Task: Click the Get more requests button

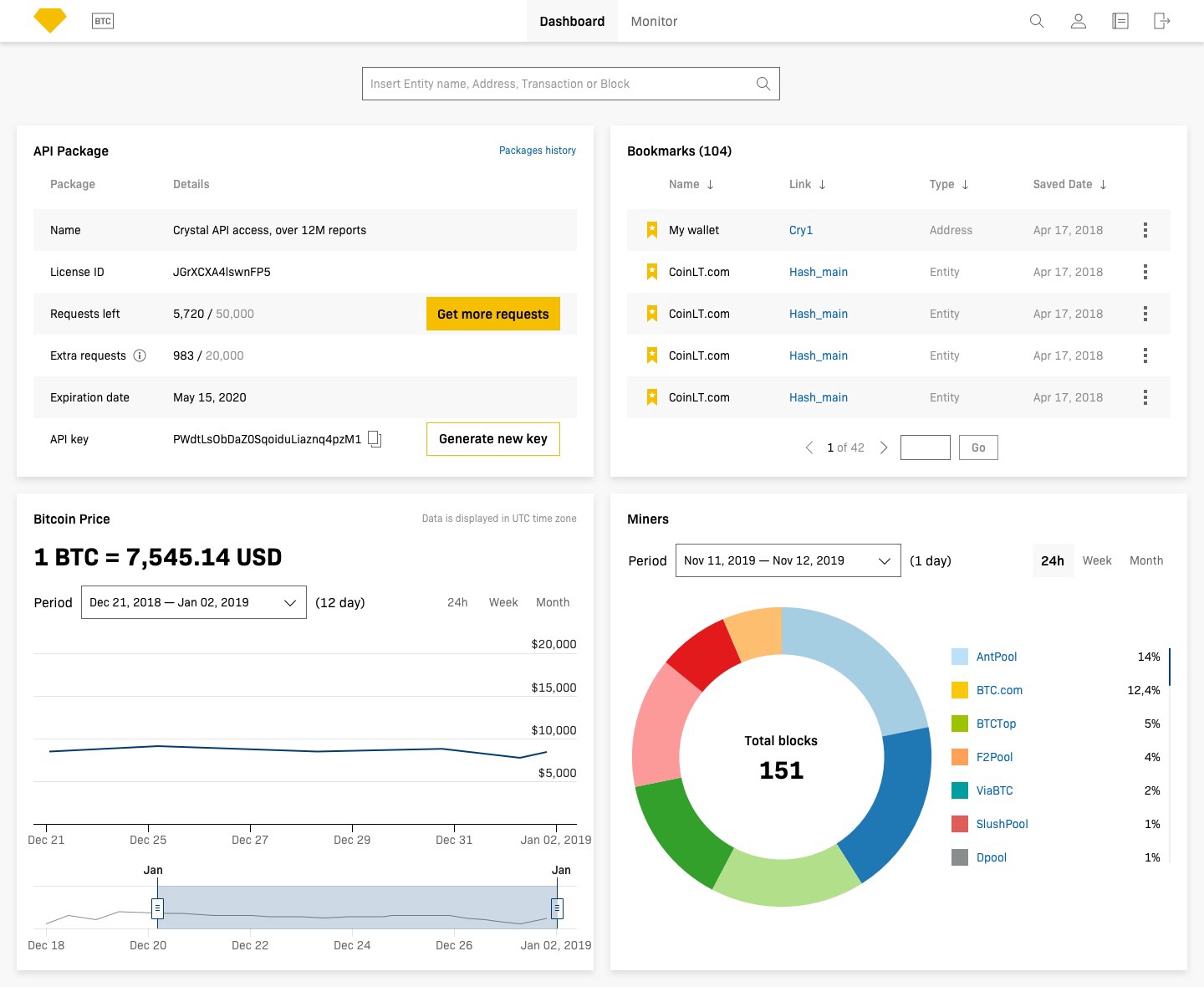Action: point(493,314)
